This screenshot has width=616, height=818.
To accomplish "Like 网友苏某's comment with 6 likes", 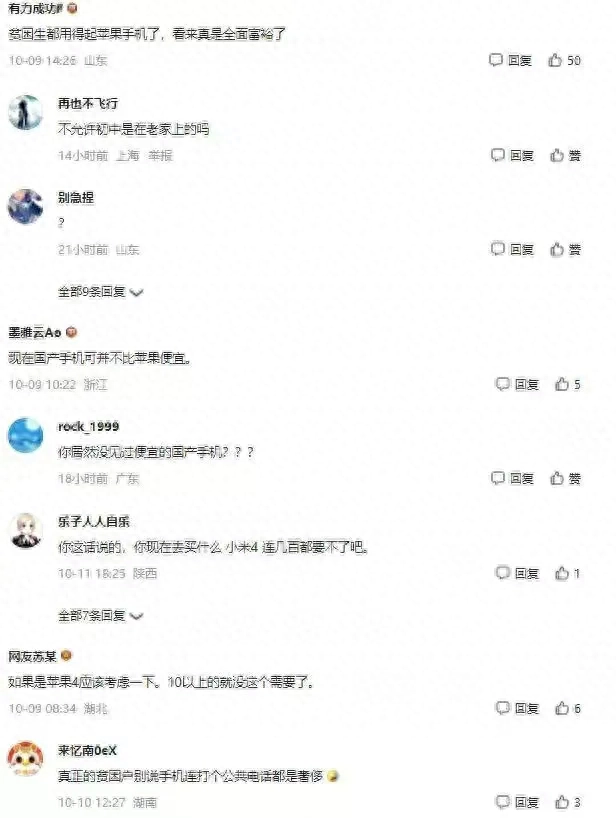I will (567, 708).
